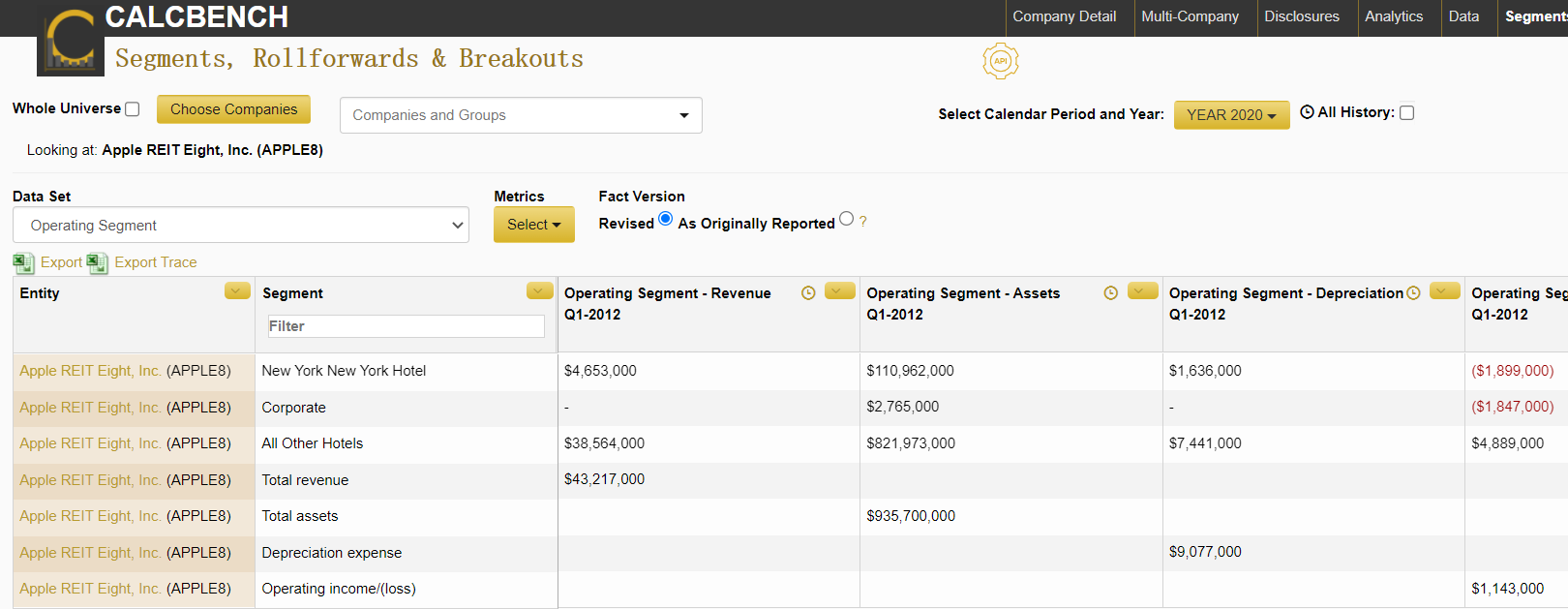Click clock icon in Depreciation column header

tap(1413, 292)
